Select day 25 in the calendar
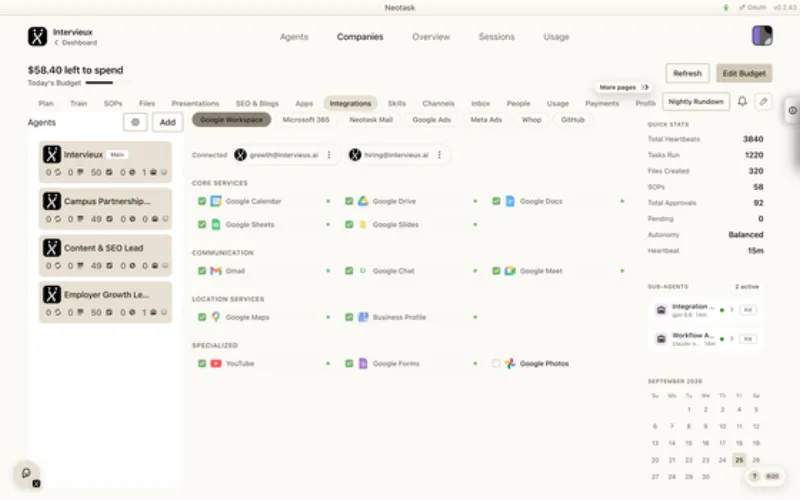 (x=739, y=460)
